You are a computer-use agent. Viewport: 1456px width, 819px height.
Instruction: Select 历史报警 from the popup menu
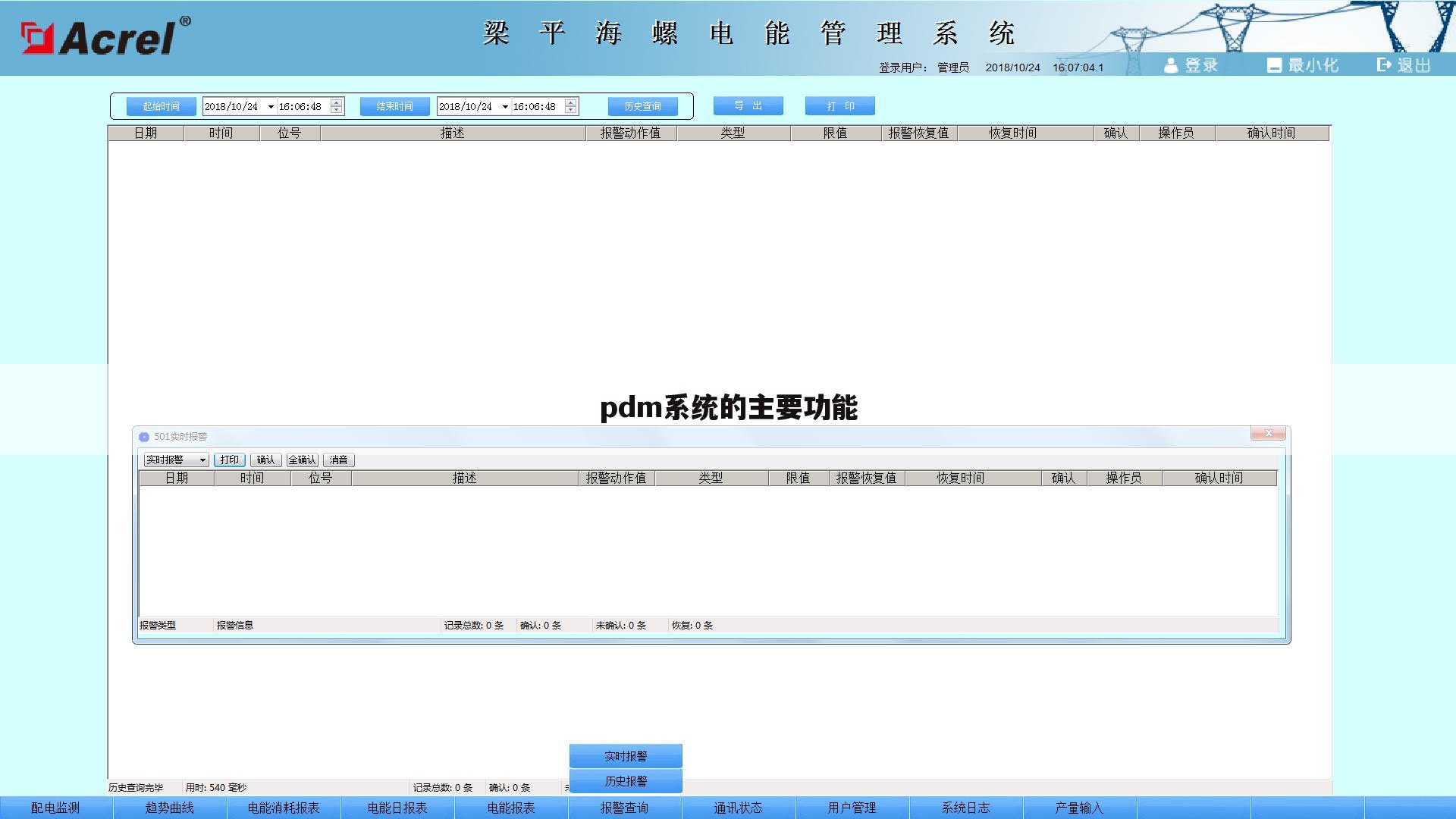[x=626, y=781]
